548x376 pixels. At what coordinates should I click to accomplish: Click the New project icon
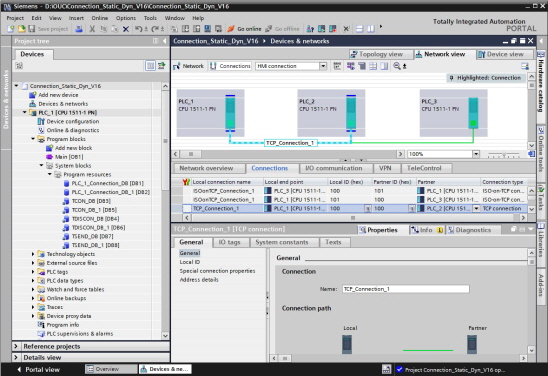[x=10, y=29]
